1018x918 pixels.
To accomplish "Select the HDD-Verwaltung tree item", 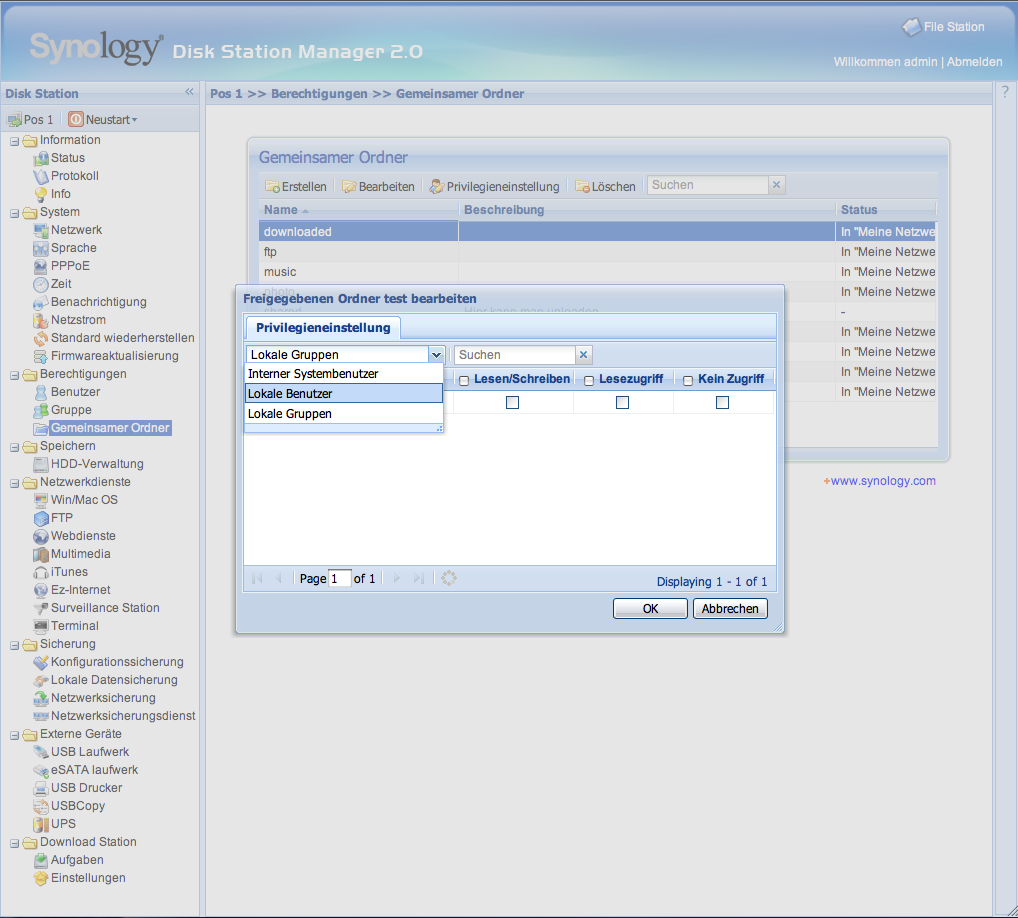I will [x=97, y=464].
